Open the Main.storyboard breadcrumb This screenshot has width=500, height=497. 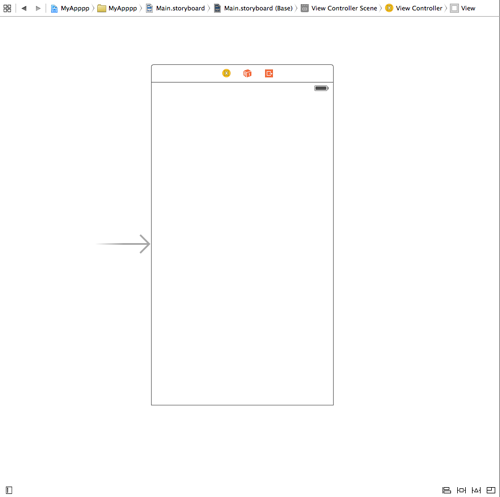click(x=176, y=8)
